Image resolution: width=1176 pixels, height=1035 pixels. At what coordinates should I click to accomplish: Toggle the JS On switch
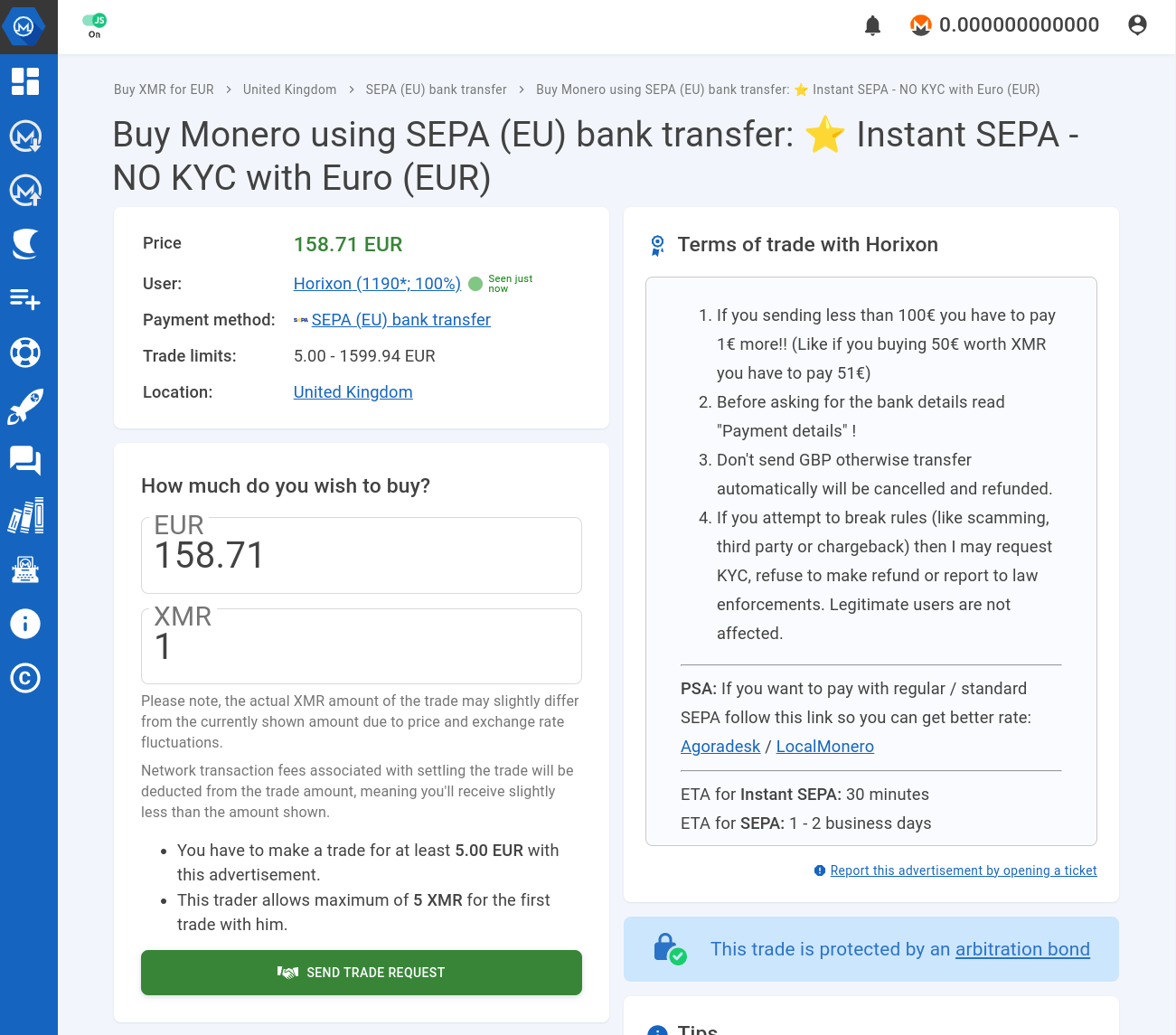pyautogui.click(x=94, y=21)
